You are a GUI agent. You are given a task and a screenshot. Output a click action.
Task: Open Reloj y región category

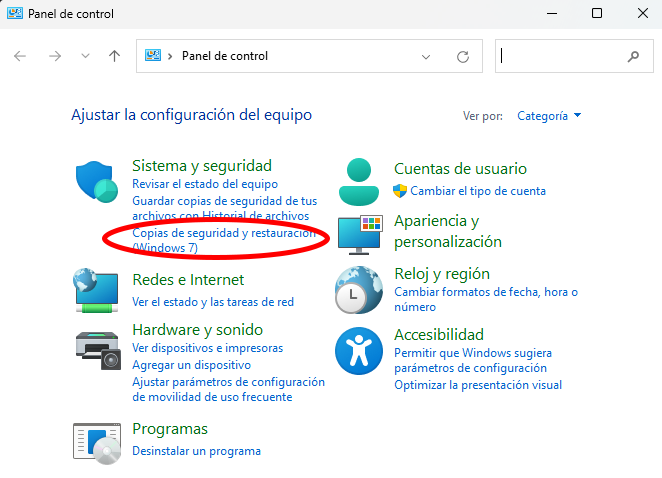pos(442,274)
